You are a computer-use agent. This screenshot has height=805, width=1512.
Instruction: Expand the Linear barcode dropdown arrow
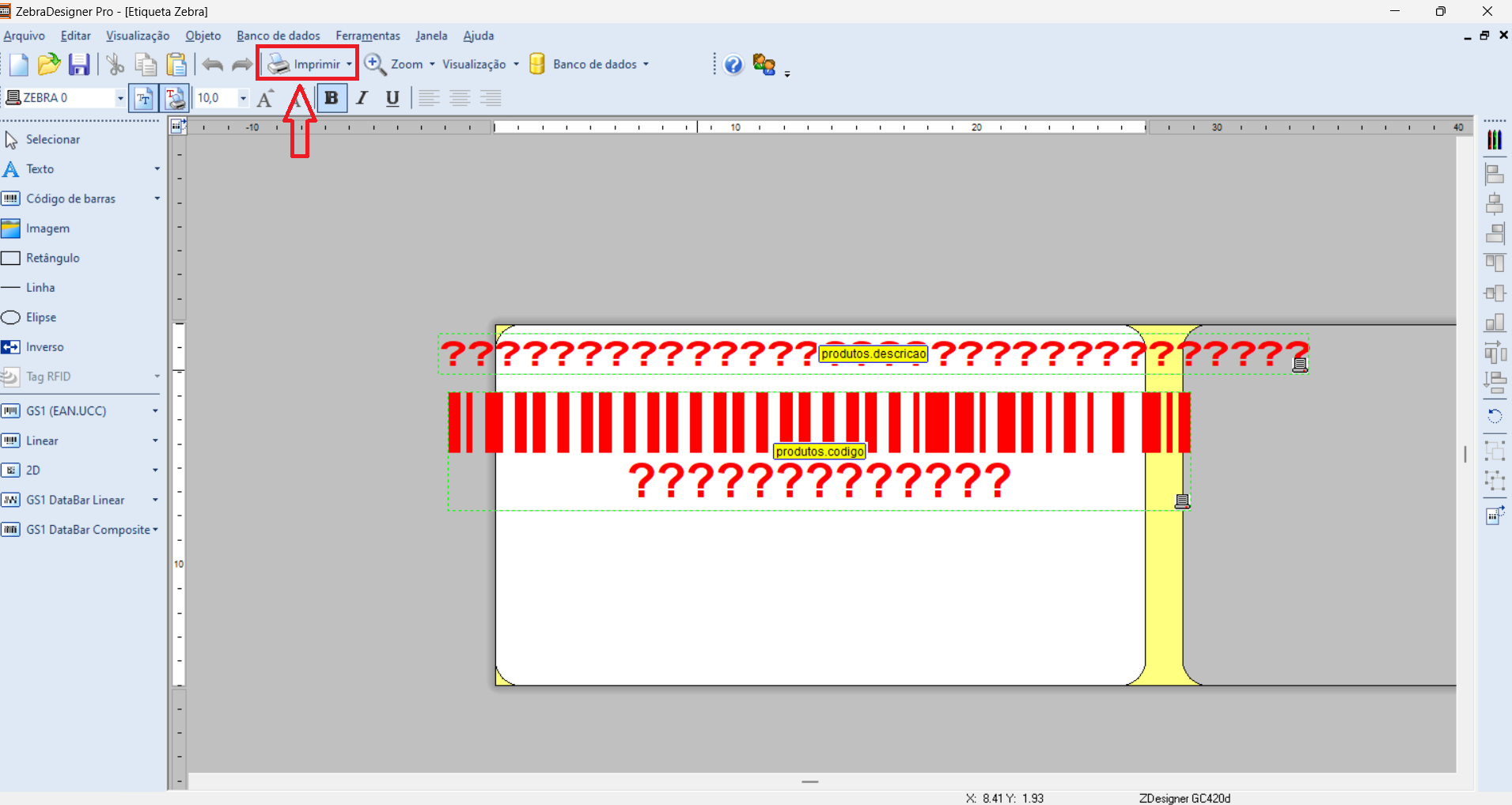[155, 440]
